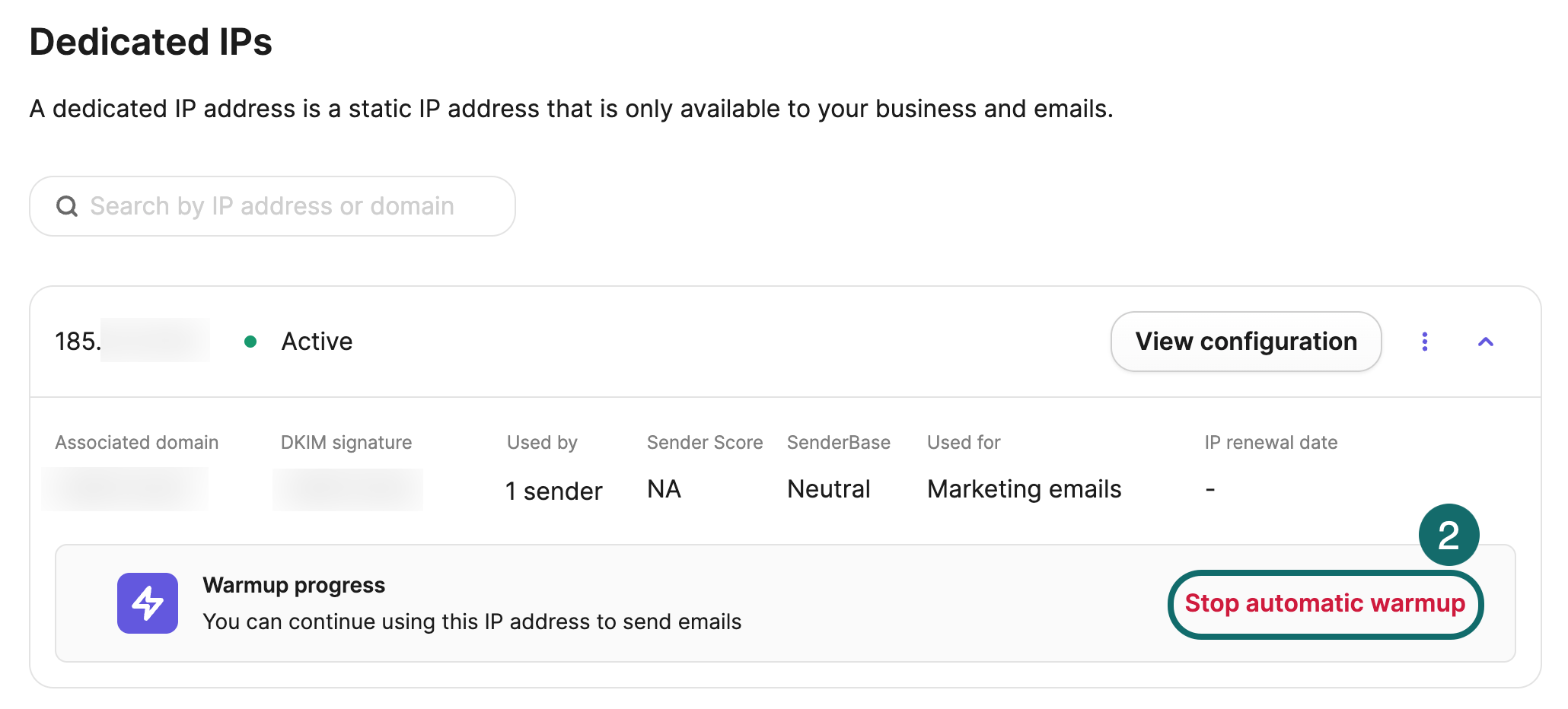Click the Marketing emails value
The height and width of the screenshot is (709, 1568).
coord(1024,489)
